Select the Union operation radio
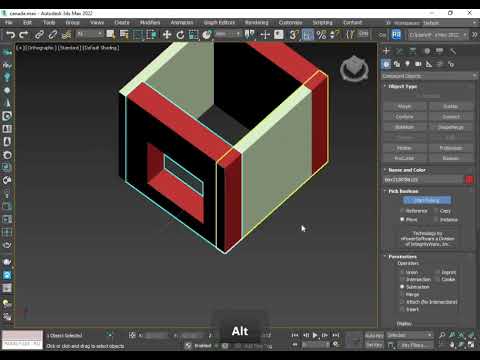The image size is (480, 360). click(x=402, y=272)
